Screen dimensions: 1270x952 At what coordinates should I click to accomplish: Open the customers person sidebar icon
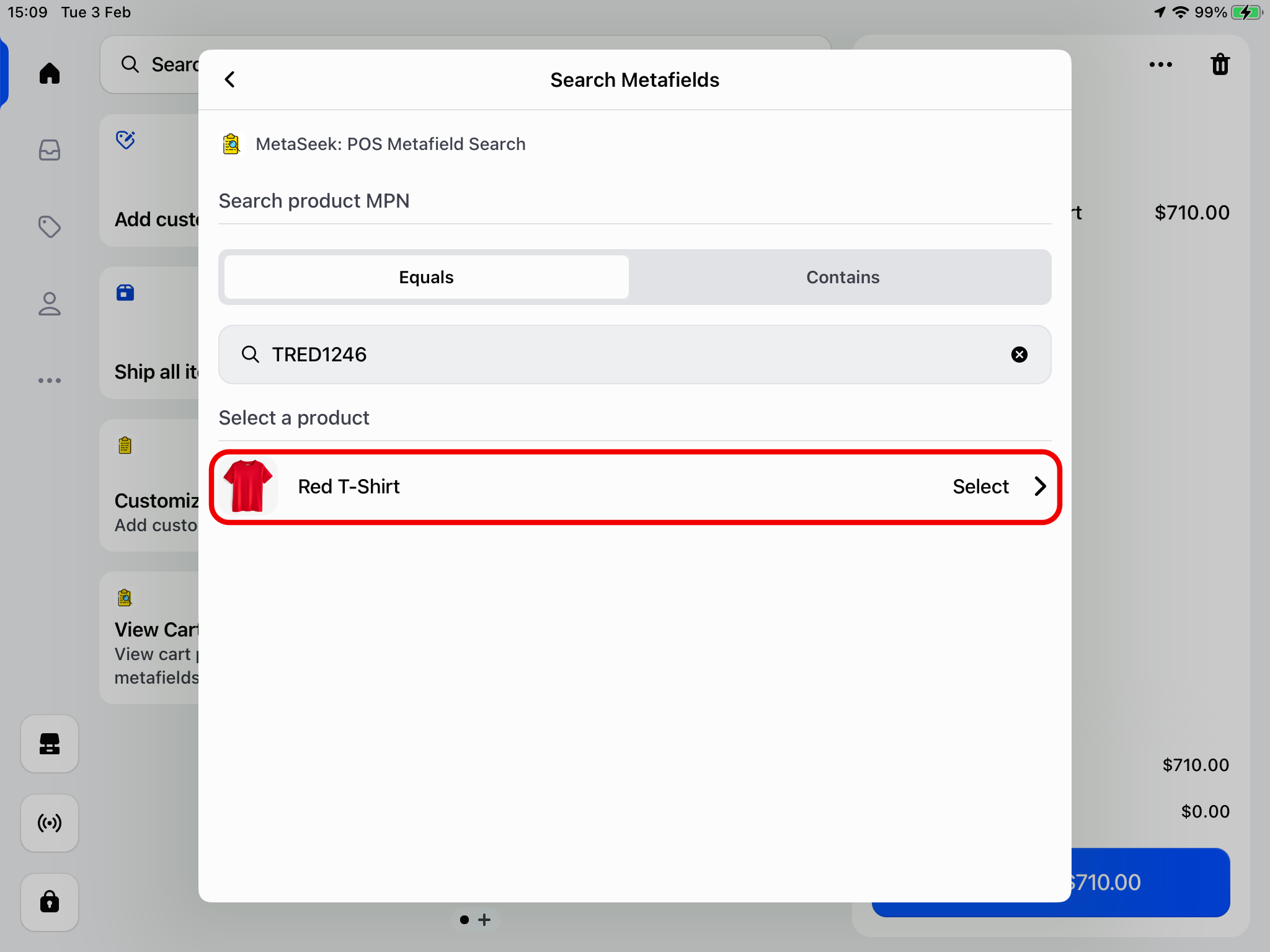[50, 304]
